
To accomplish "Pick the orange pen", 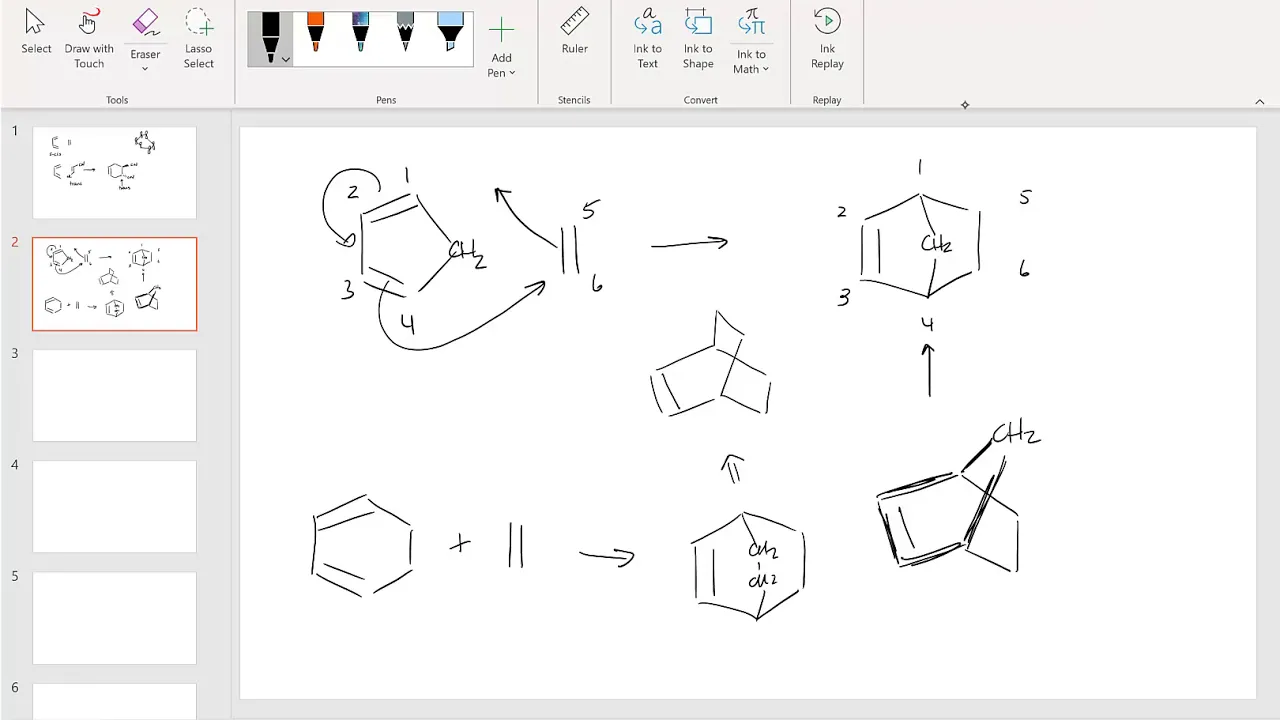I will [x=315, y=33].
